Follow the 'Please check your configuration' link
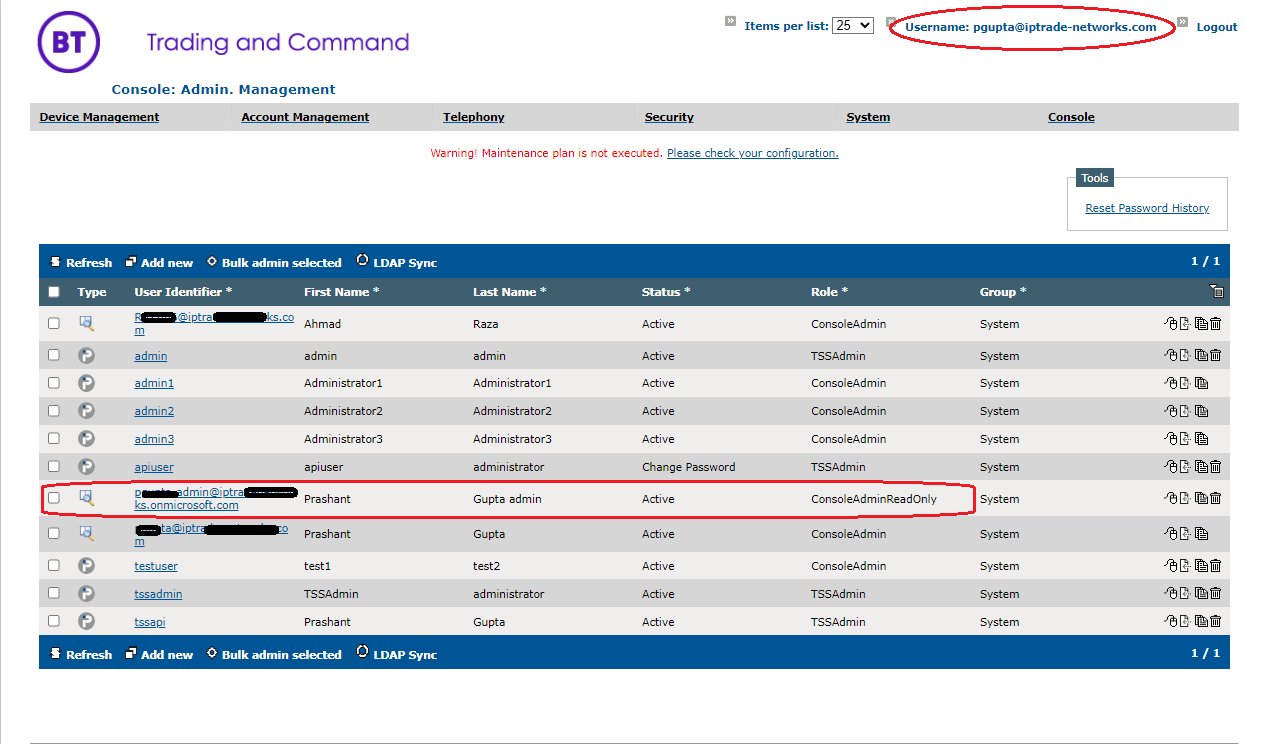The image size is (1268, 744). tap(753, 153)
